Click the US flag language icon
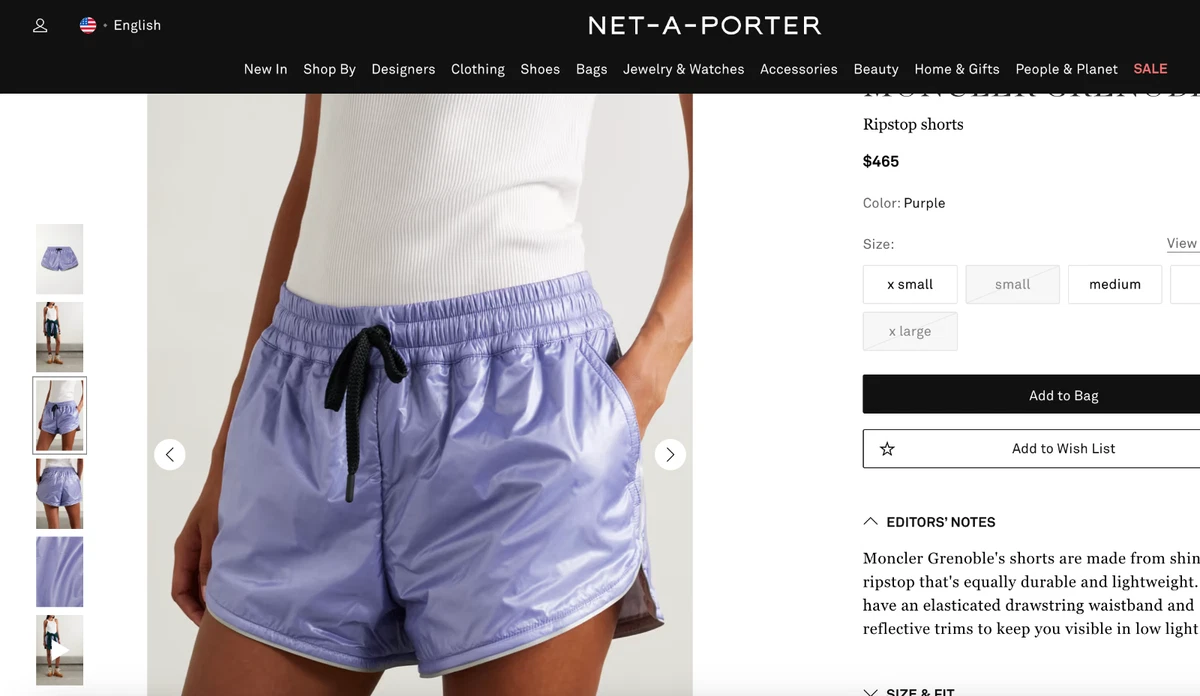The image size is (1200, 696). (88, 25)
